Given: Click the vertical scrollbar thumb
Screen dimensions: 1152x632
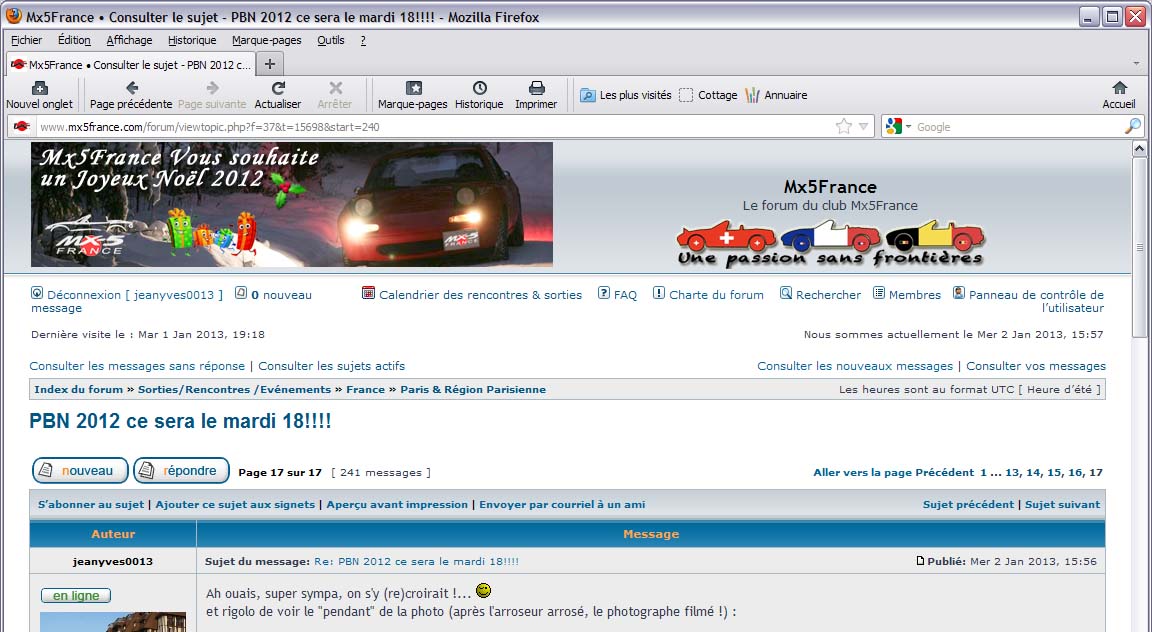Looking at the screenshot, I should [1140, 248].
